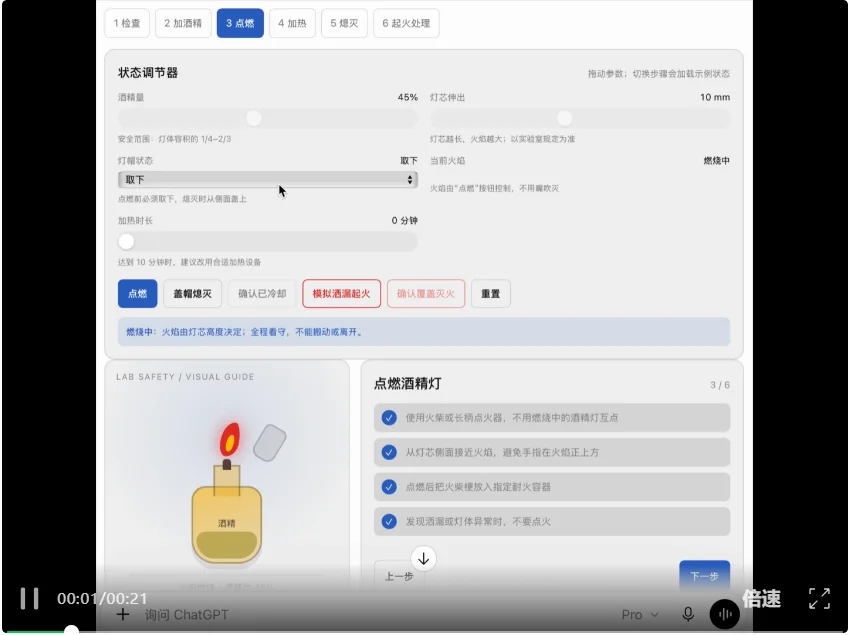Image resolution: width=850 pixels, height=635 pixels.
Task: Pause the video with the pause icon
Action: [29, 599]
